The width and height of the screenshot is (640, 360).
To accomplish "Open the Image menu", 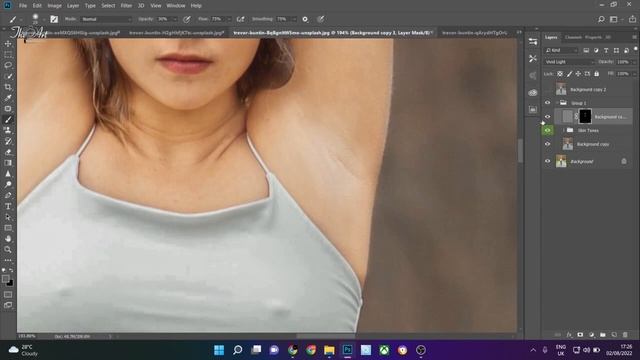I will click(x=54, y=6).
